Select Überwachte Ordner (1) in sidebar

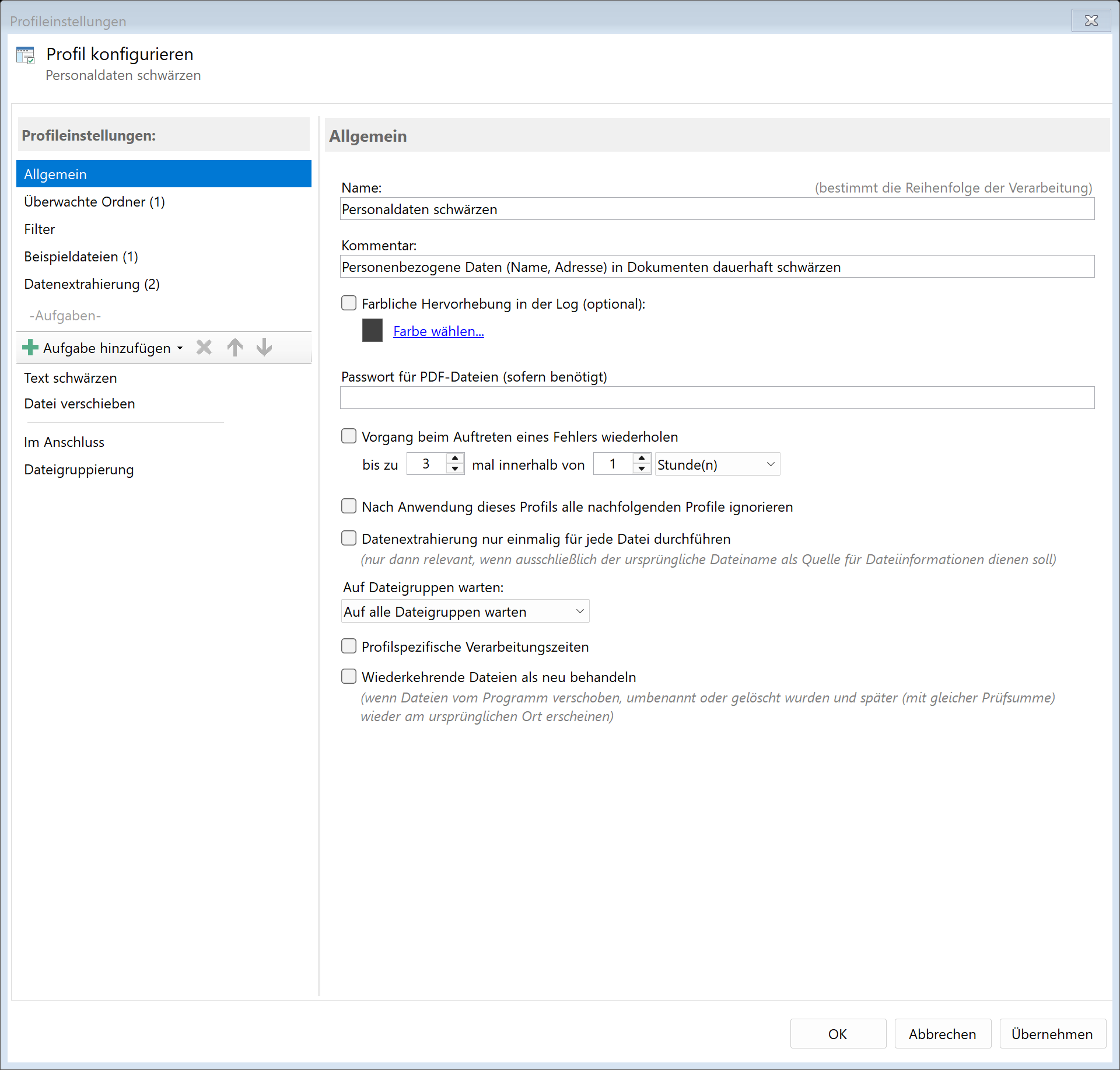(x=94, y=202)
